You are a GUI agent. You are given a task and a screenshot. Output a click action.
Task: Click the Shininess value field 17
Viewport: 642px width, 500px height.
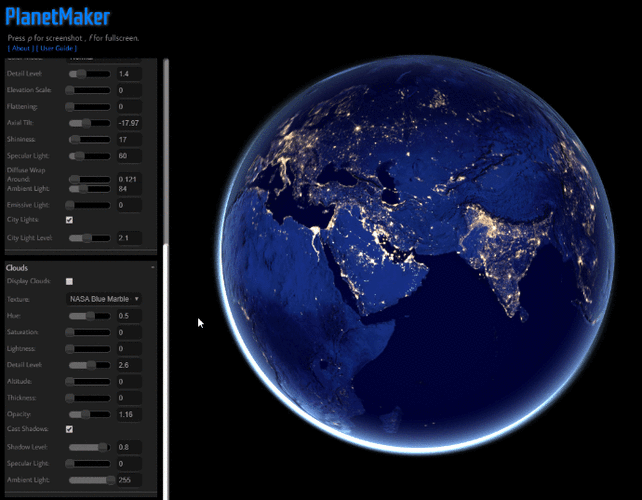(129, 140)
